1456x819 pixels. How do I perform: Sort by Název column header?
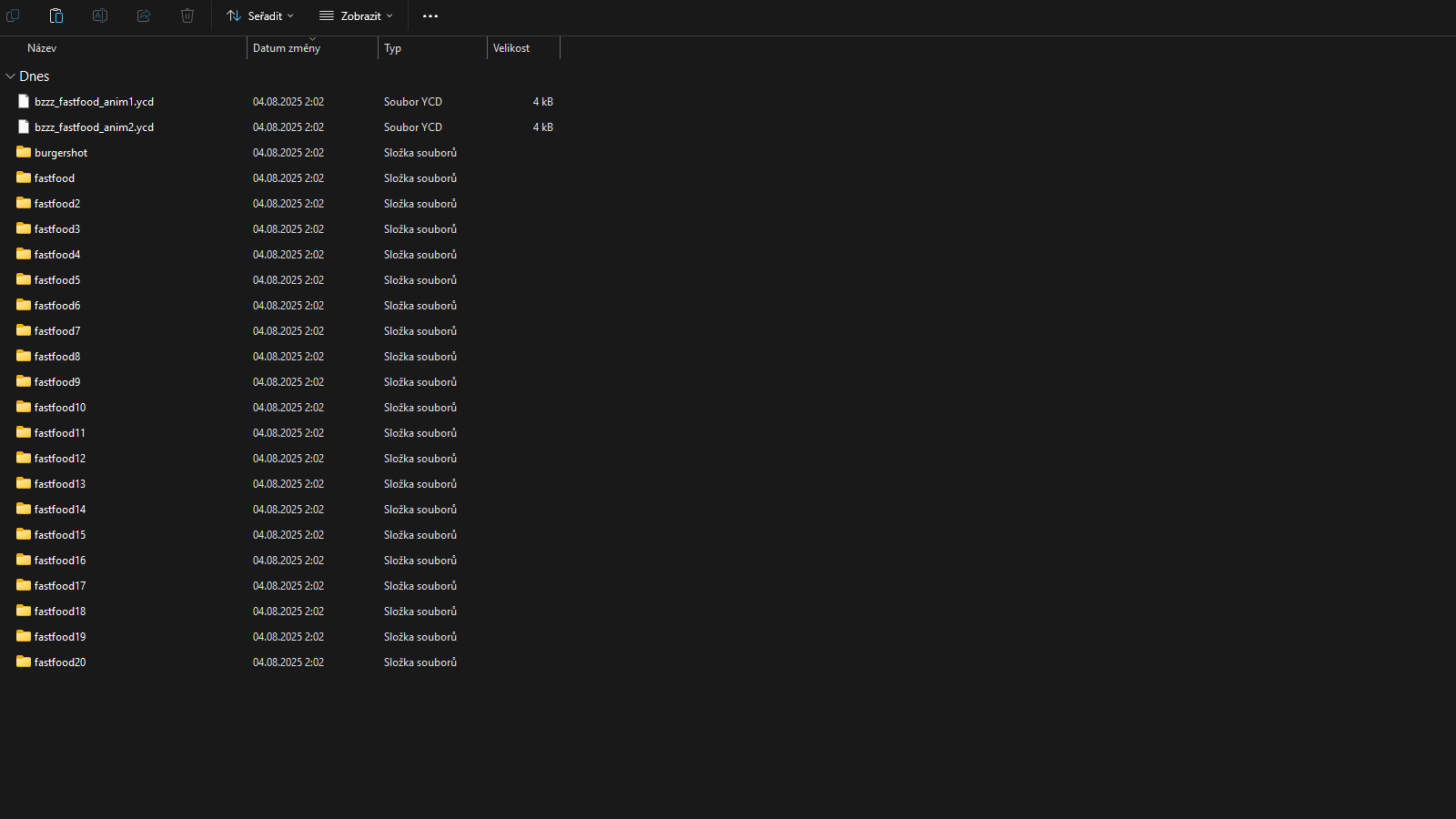pos(42,48)
